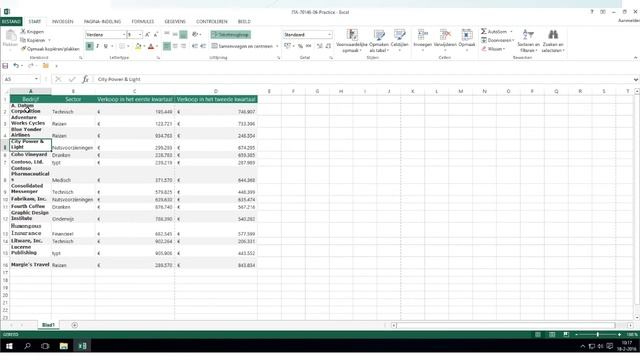Click the Knippen (cut) scissors icon
640x360 pixels.
(x=23, y=31)
